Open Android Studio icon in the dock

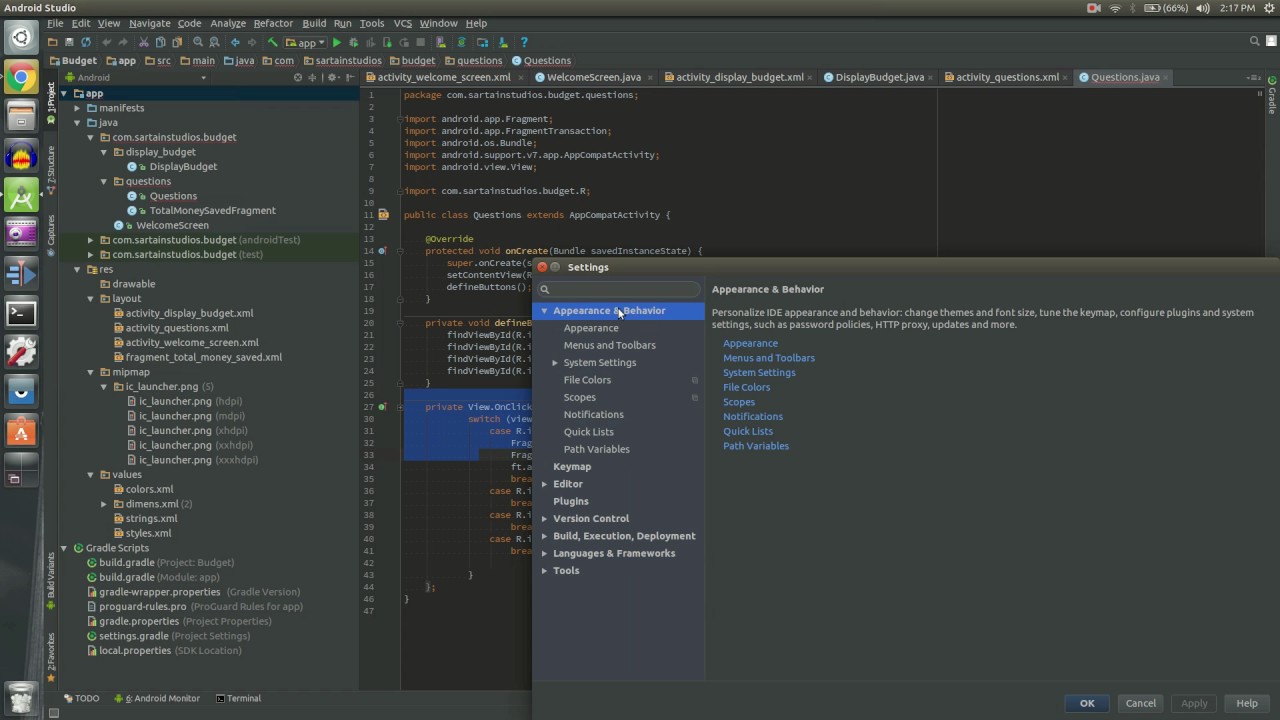pos(21,196)
